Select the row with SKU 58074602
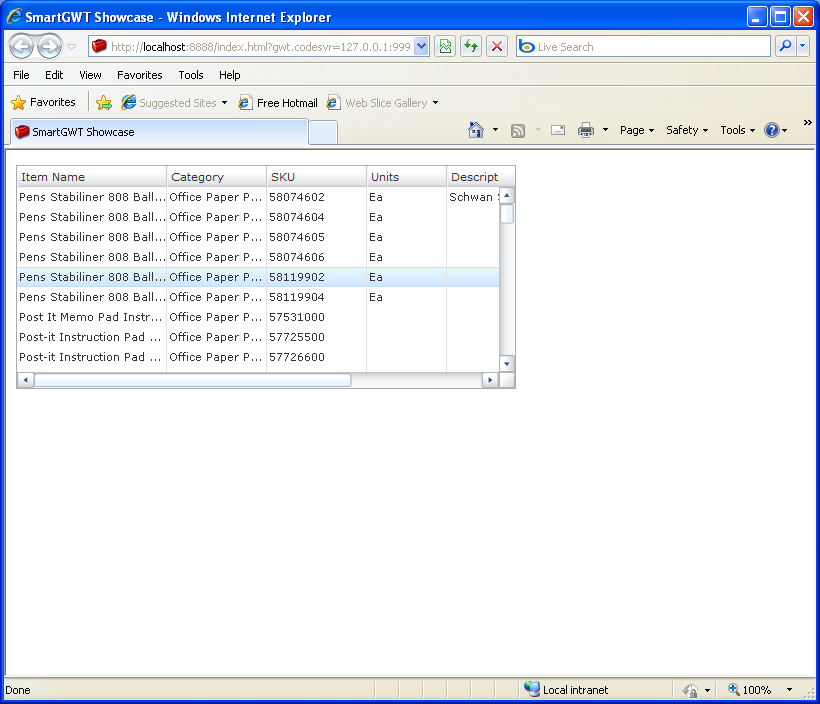Image resolution: width=820 pixels, height=704 pixels. click(x=258, y=197)
